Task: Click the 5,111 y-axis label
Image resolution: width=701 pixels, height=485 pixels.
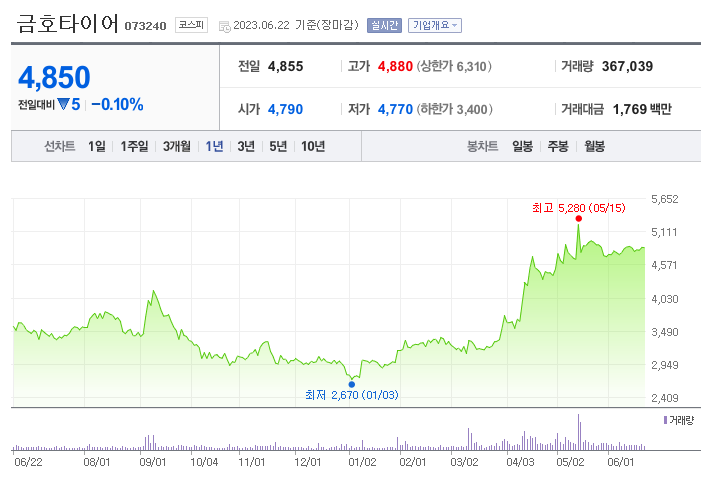Action: (x=664, y=232)
